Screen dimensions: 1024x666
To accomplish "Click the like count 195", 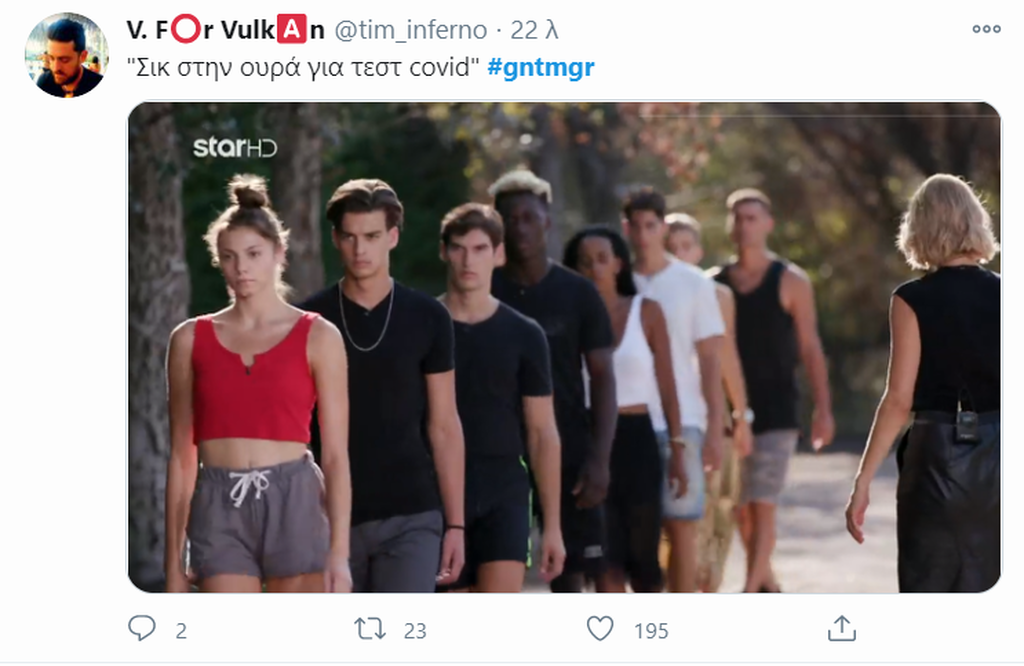I will pyautogui.click(x=651, y=631).
